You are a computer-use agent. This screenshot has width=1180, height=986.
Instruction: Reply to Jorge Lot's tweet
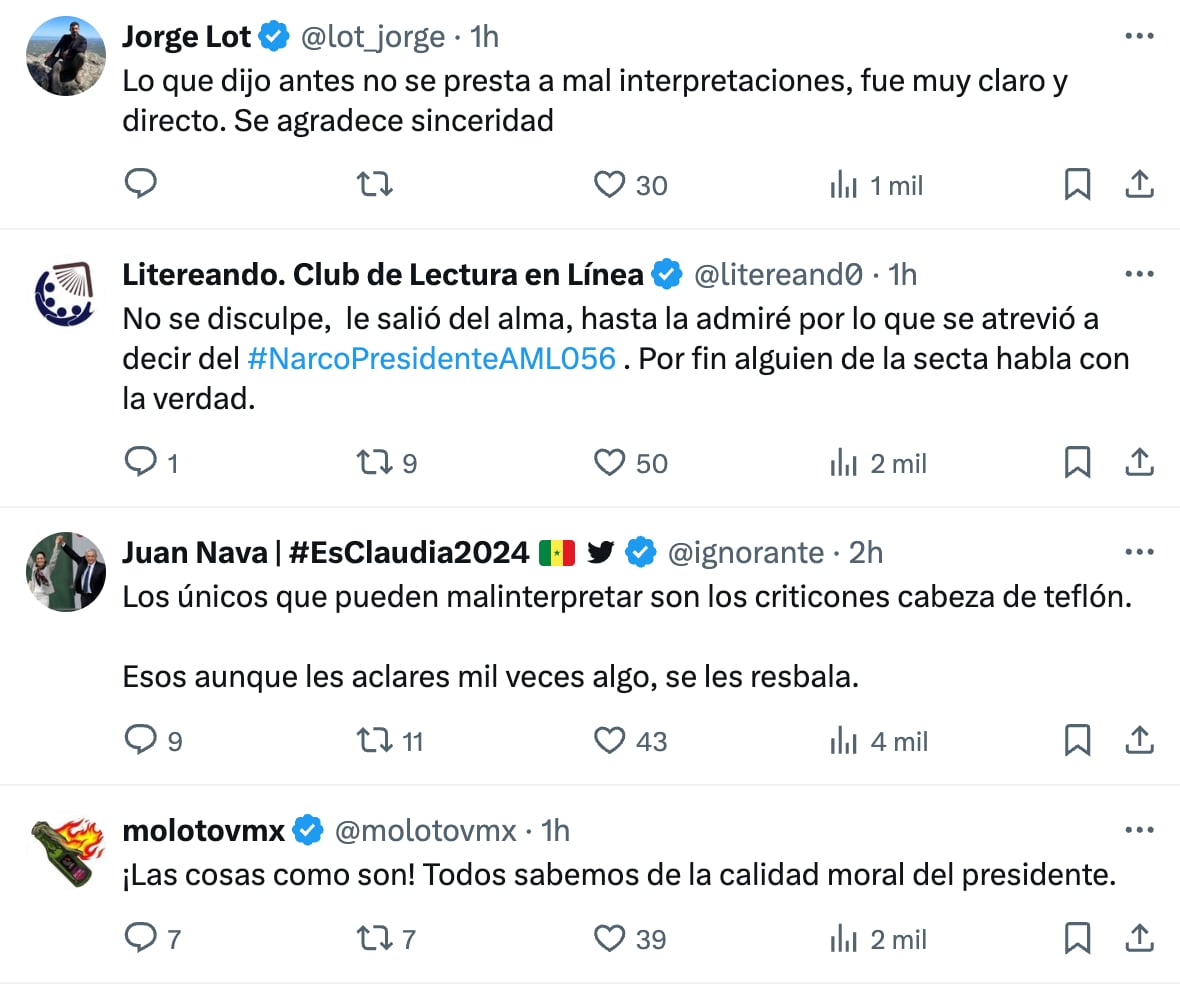coord(140,184)
